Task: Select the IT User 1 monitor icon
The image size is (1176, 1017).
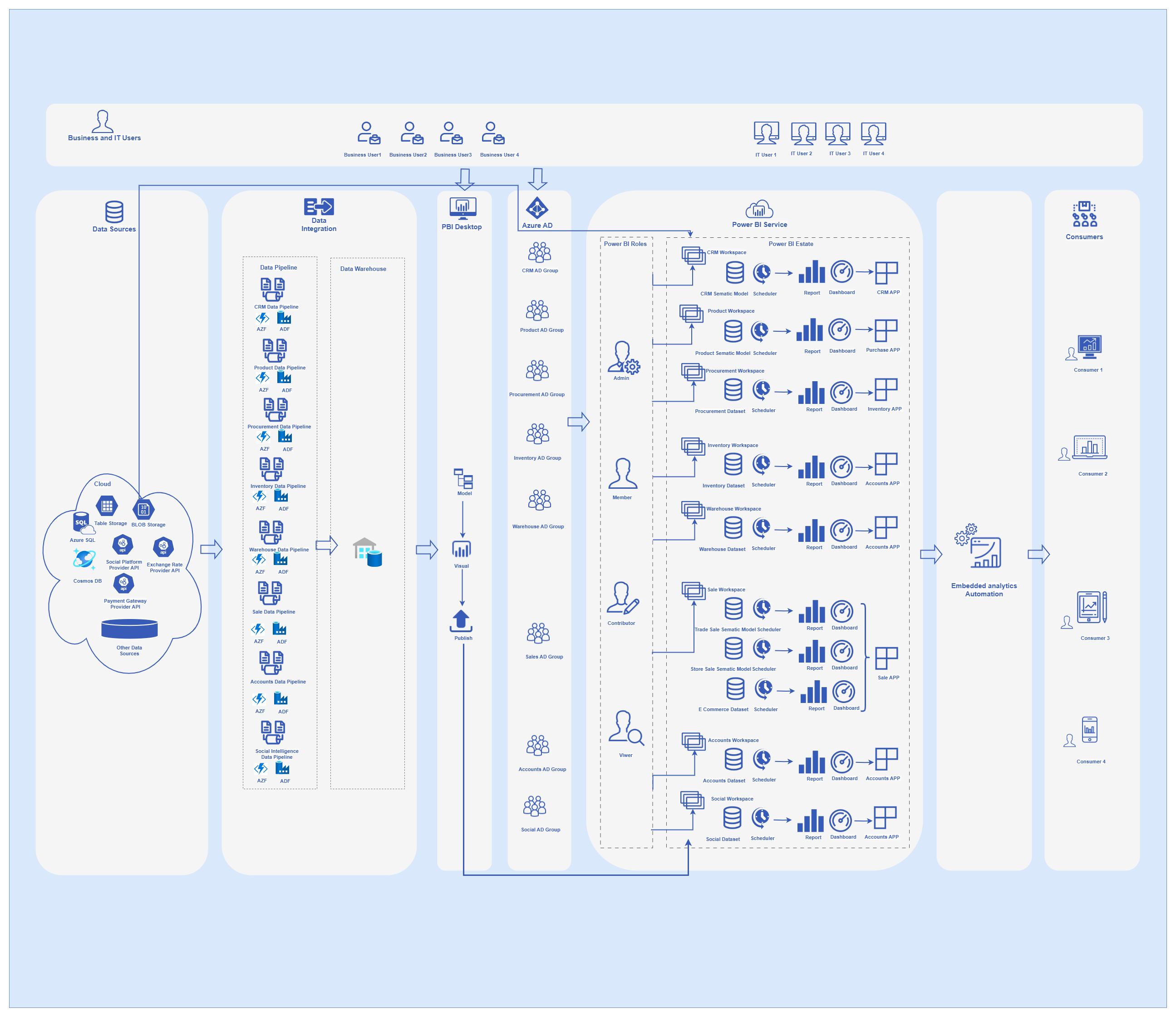Action: (766, 133)
